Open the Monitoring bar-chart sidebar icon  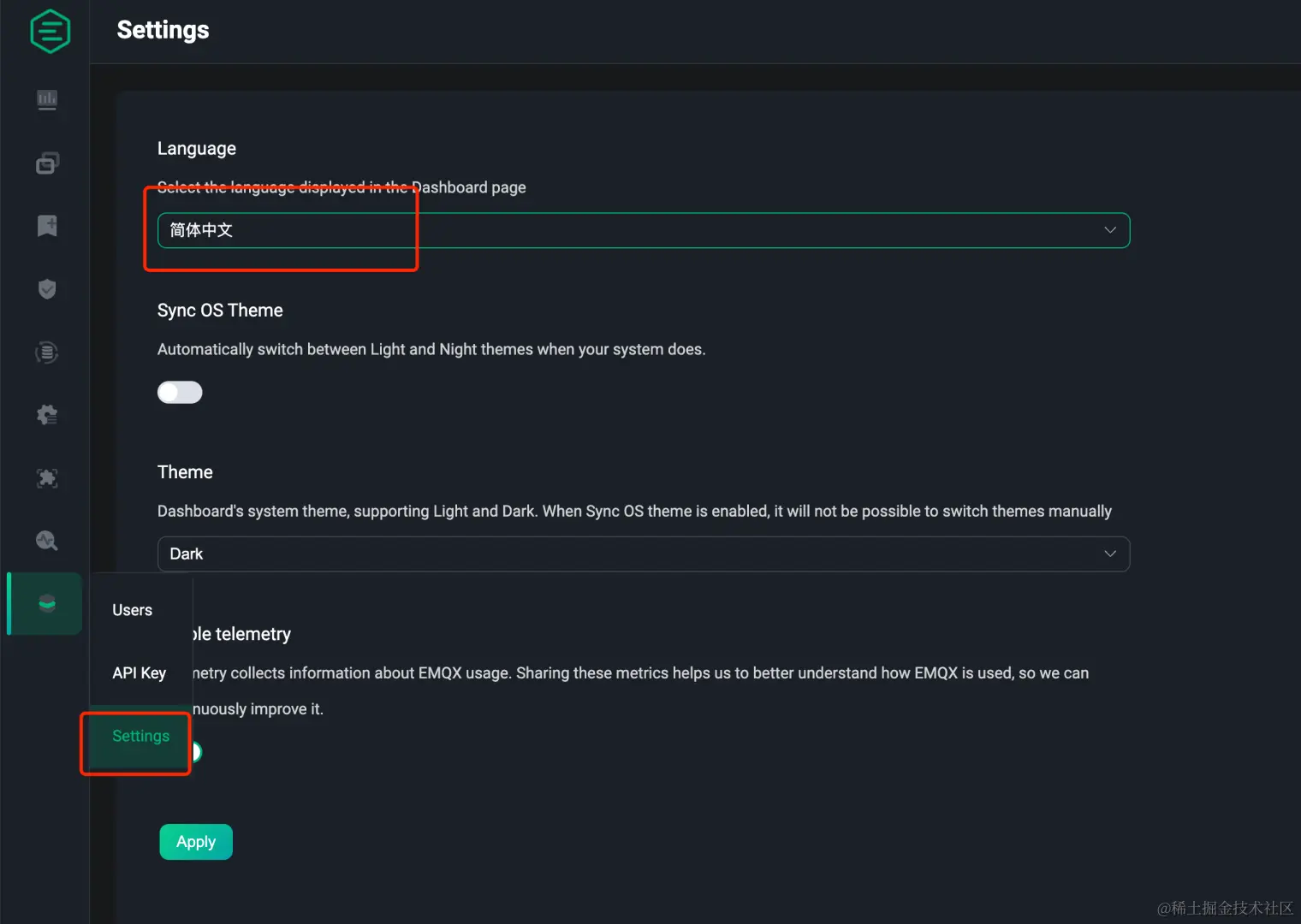pyautogui.click(x=47, y=99)
